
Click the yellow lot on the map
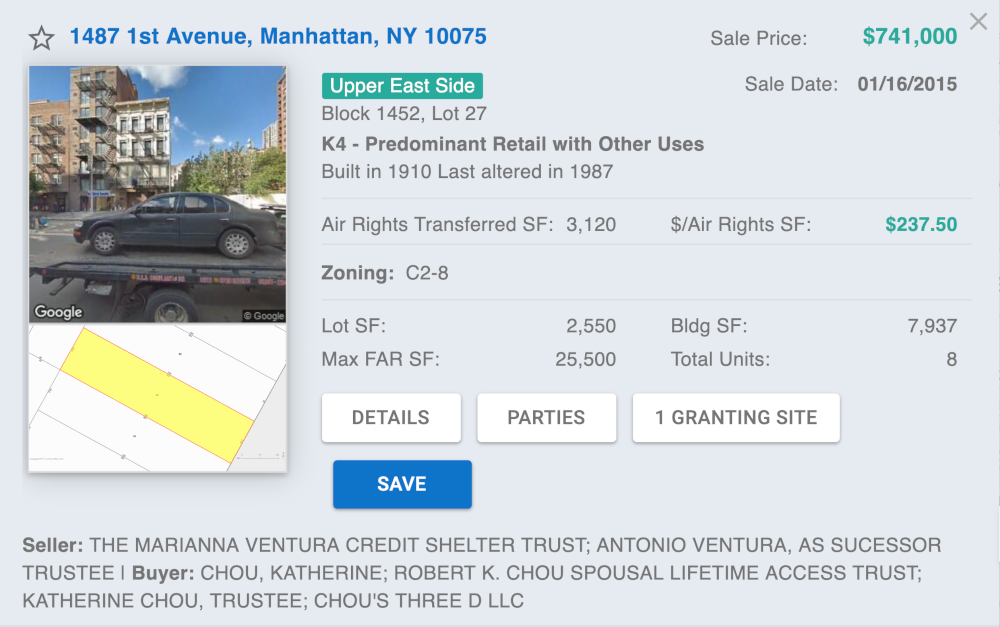(x=157, y=395)
